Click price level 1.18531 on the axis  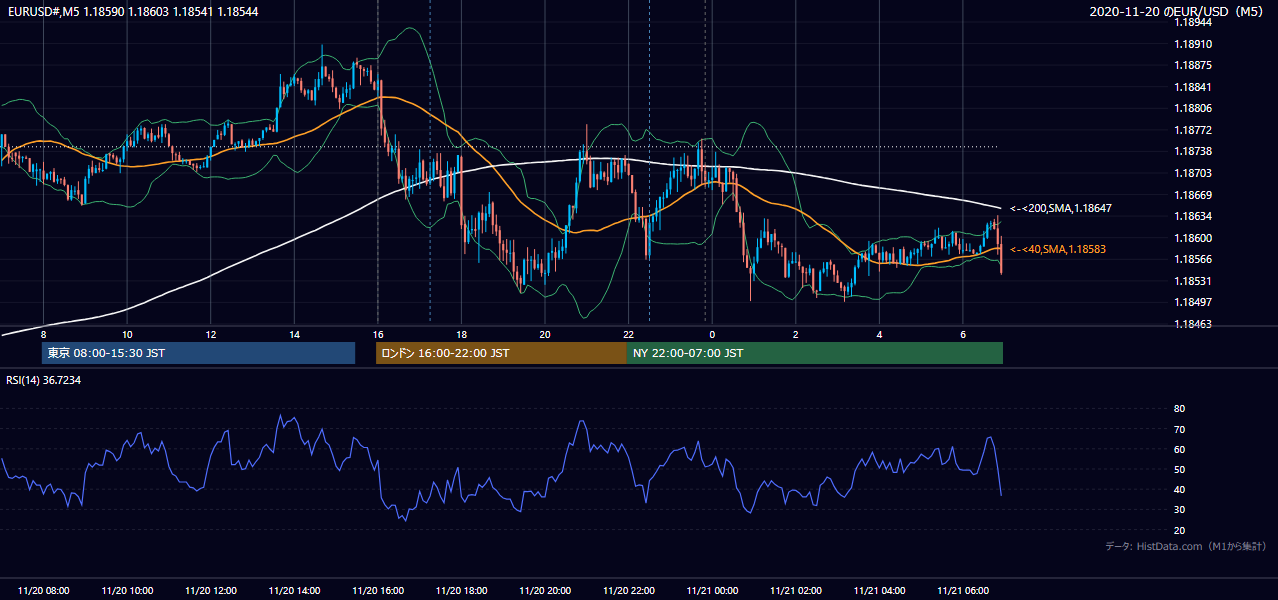coord(1194,281)
